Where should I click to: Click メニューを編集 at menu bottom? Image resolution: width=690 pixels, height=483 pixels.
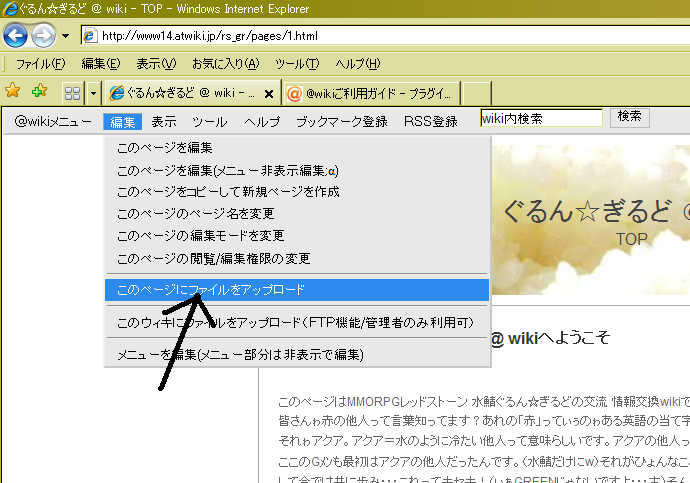tap(240, 355)
